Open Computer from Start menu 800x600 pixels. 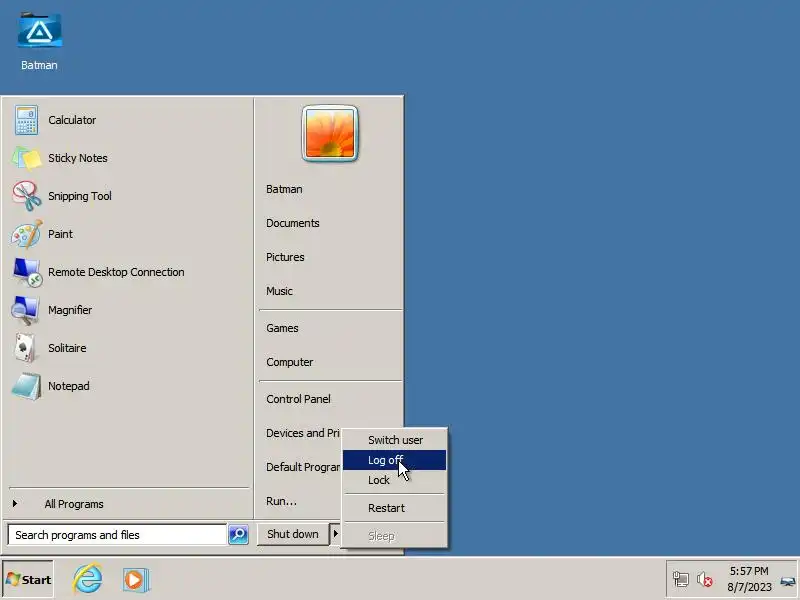coord(290,362)
